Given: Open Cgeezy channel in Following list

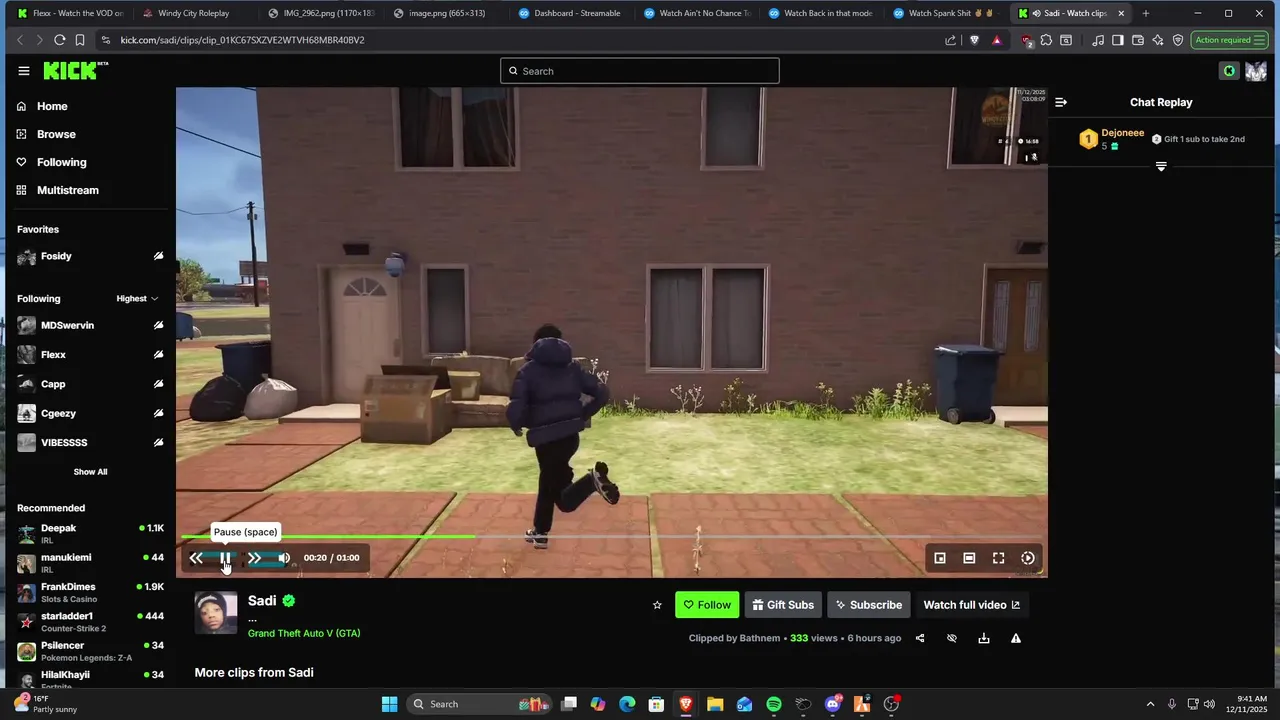Looking at the screenshot, I should tap(90, 413).
